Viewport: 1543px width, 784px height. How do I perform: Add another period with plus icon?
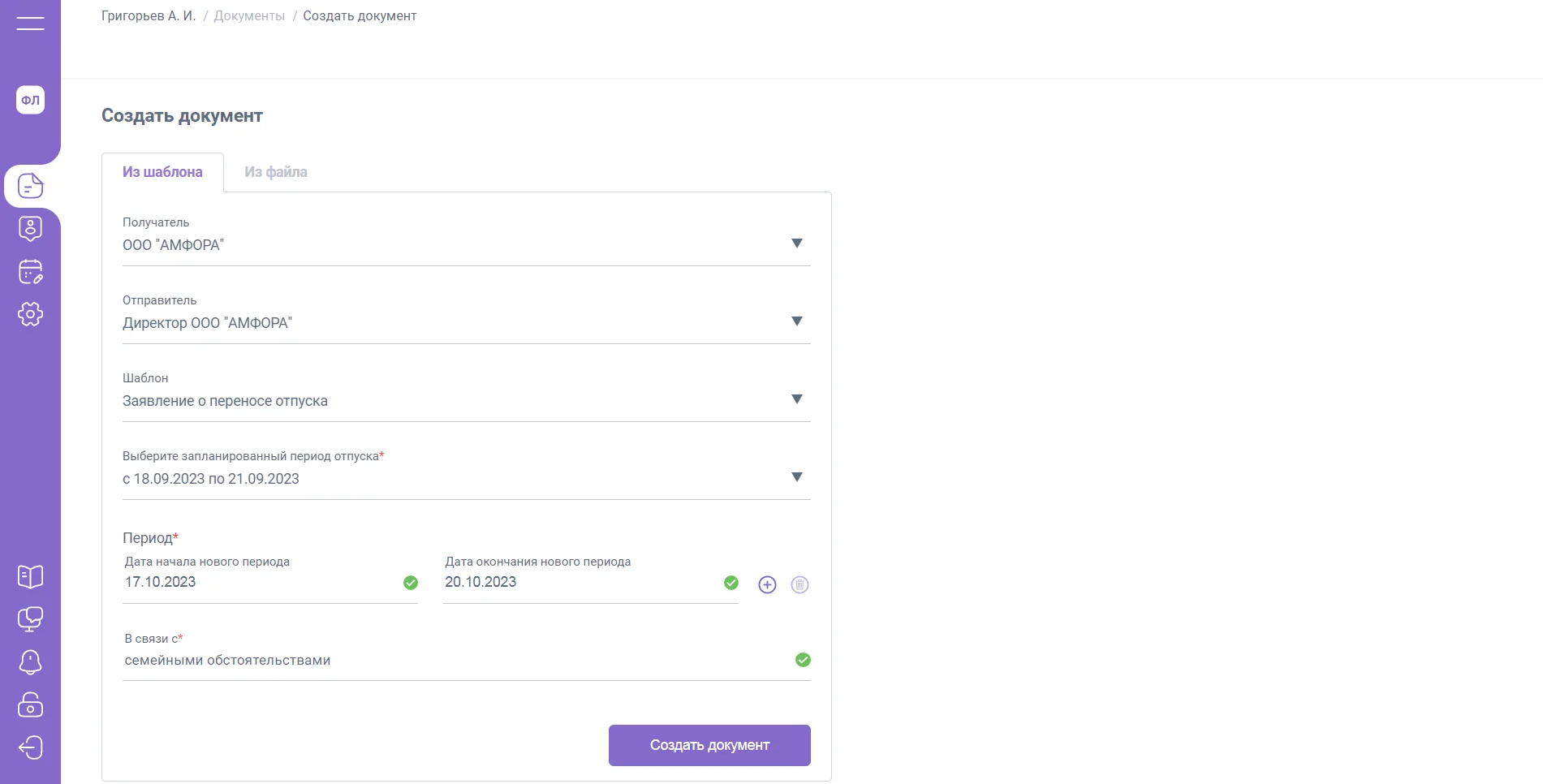[x=767, y=584]
